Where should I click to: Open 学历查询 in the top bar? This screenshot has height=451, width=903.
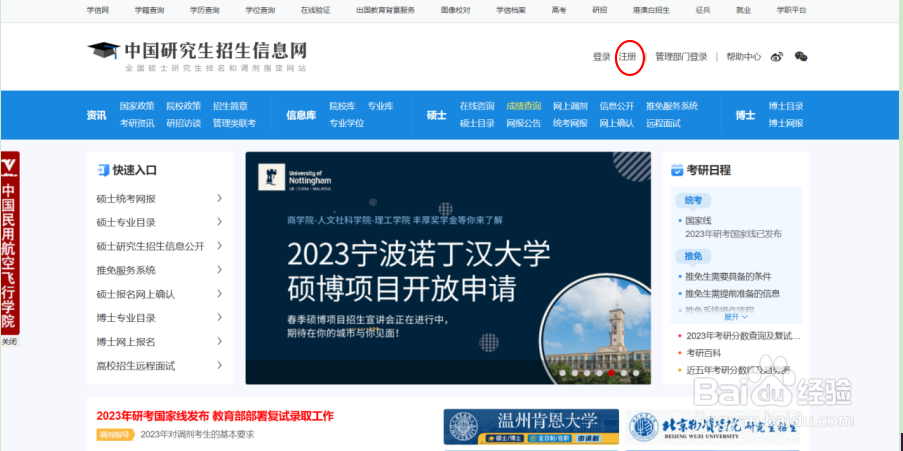[x=204, y=10]
